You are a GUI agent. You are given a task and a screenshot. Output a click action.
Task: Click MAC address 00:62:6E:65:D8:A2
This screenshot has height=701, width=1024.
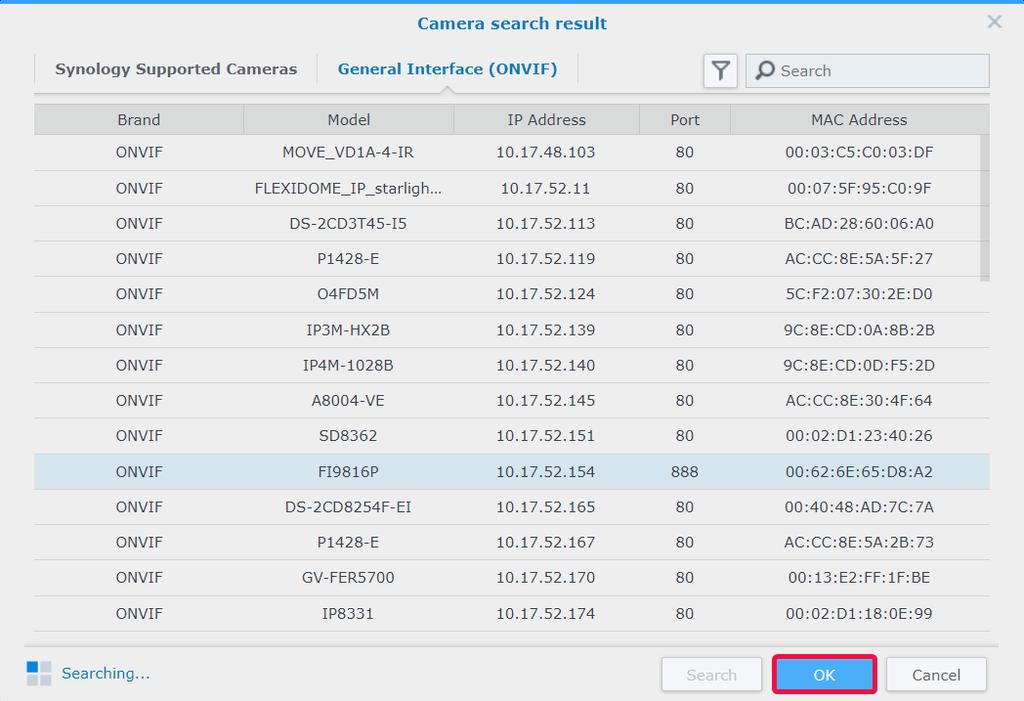tap(859, 472)
